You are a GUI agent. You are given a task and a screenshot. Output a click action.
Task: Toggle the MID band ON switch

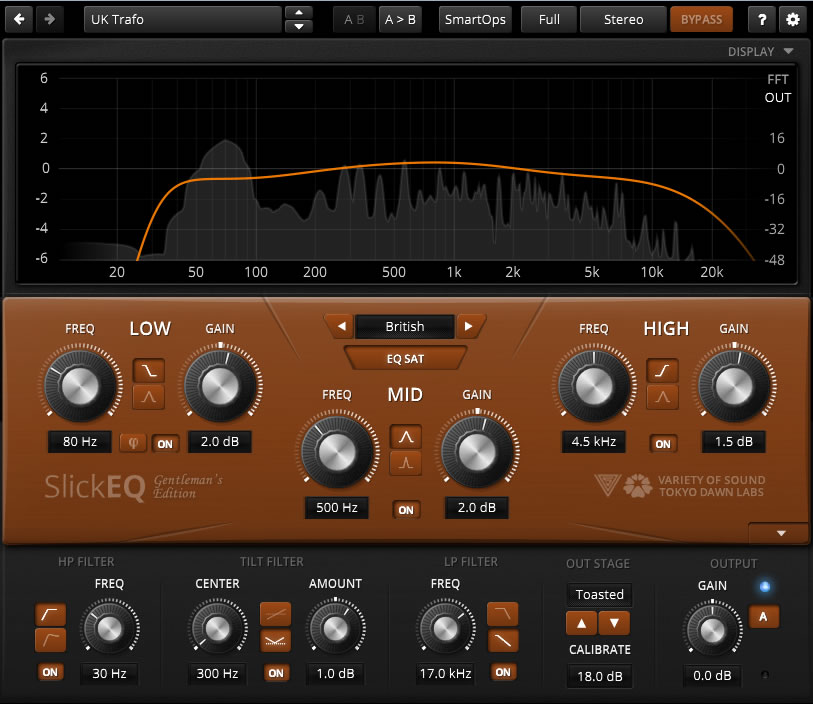405,510
